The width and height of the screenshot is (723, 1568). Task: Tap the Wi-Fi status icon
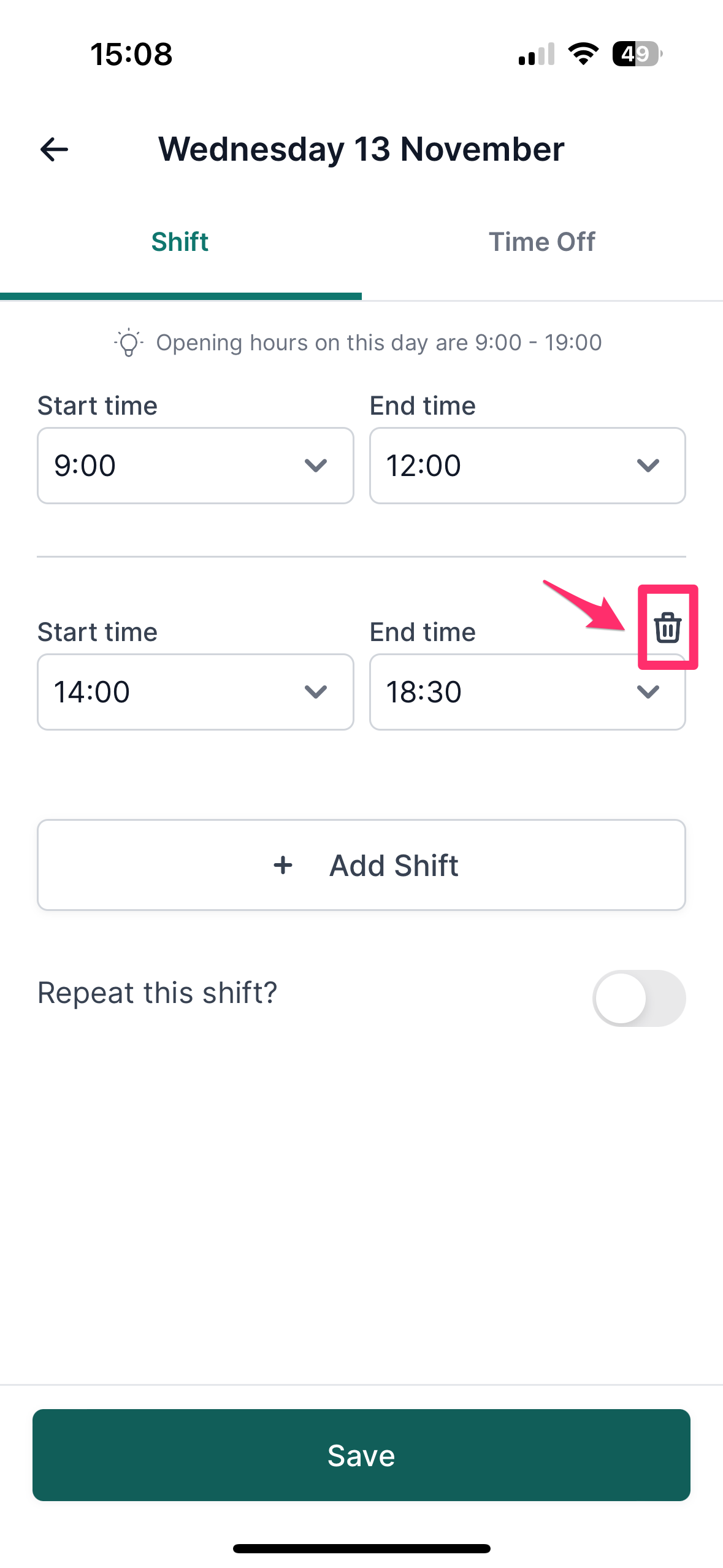click(583, 54)
